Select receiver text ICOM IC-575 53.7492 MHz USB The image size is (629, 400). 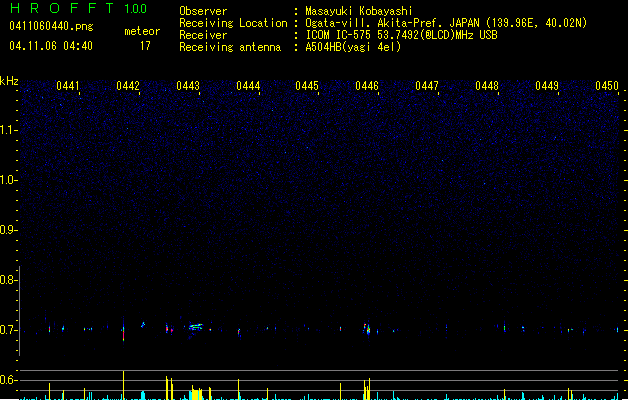(x=401, y=35)
